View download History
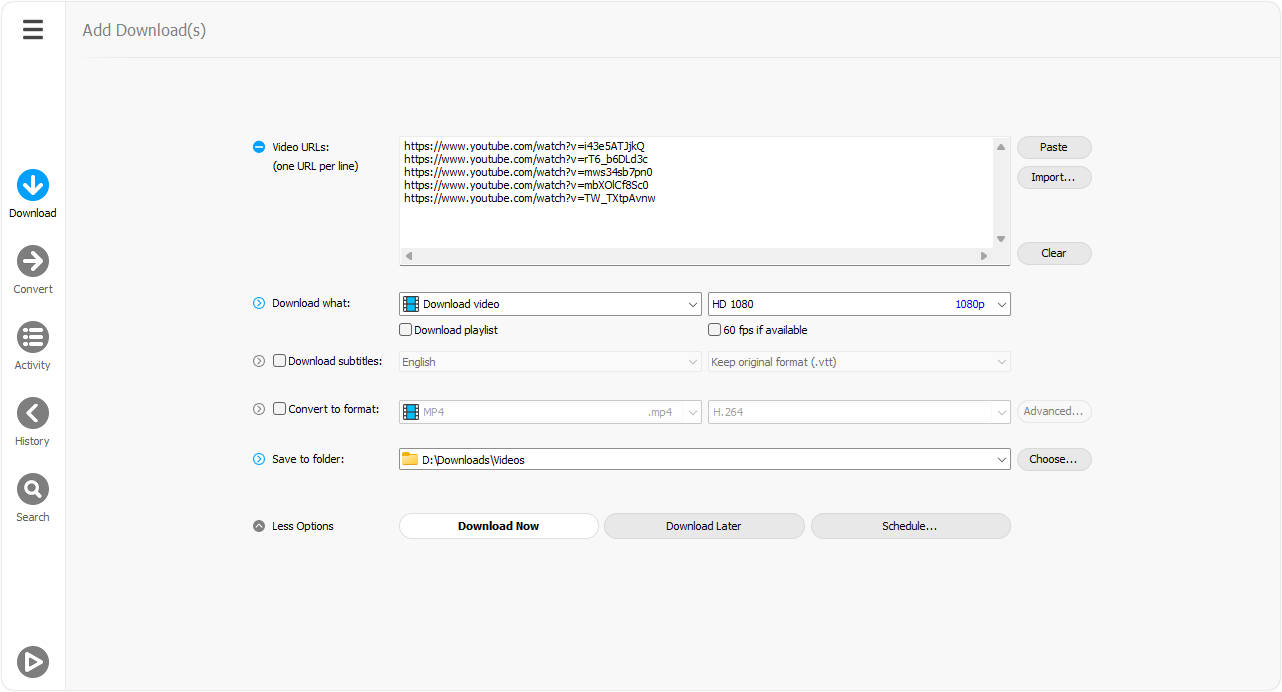 point(33,414)
